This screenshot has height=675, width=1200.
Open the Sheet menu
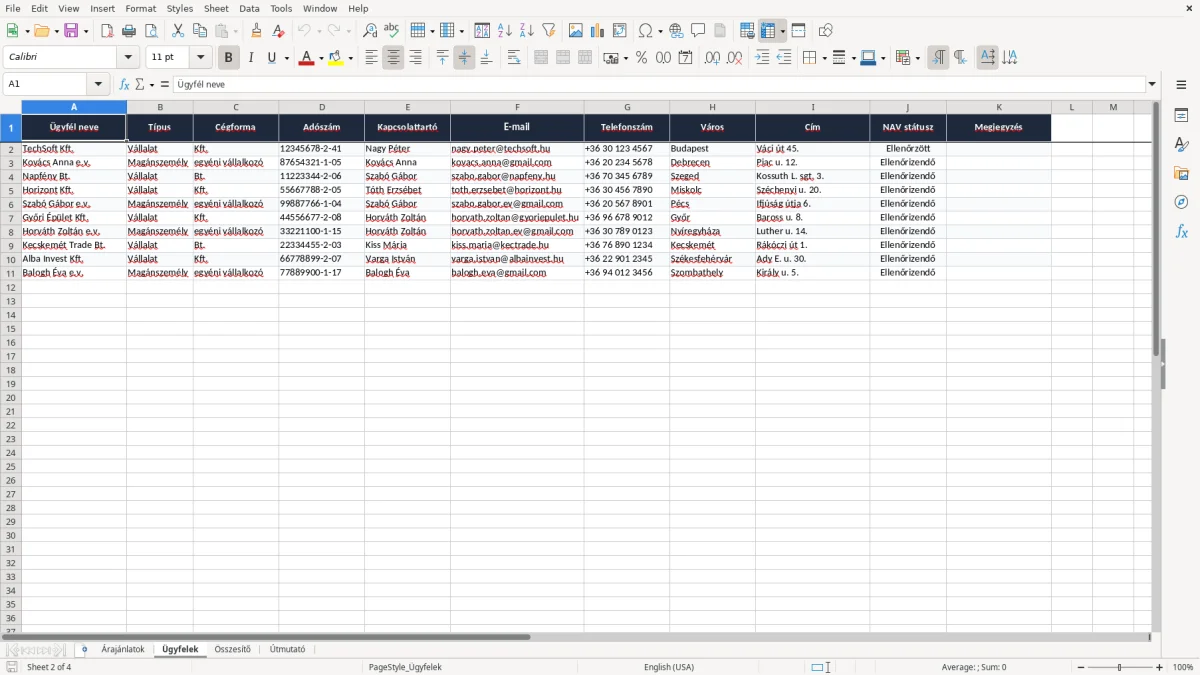(216, 8)
